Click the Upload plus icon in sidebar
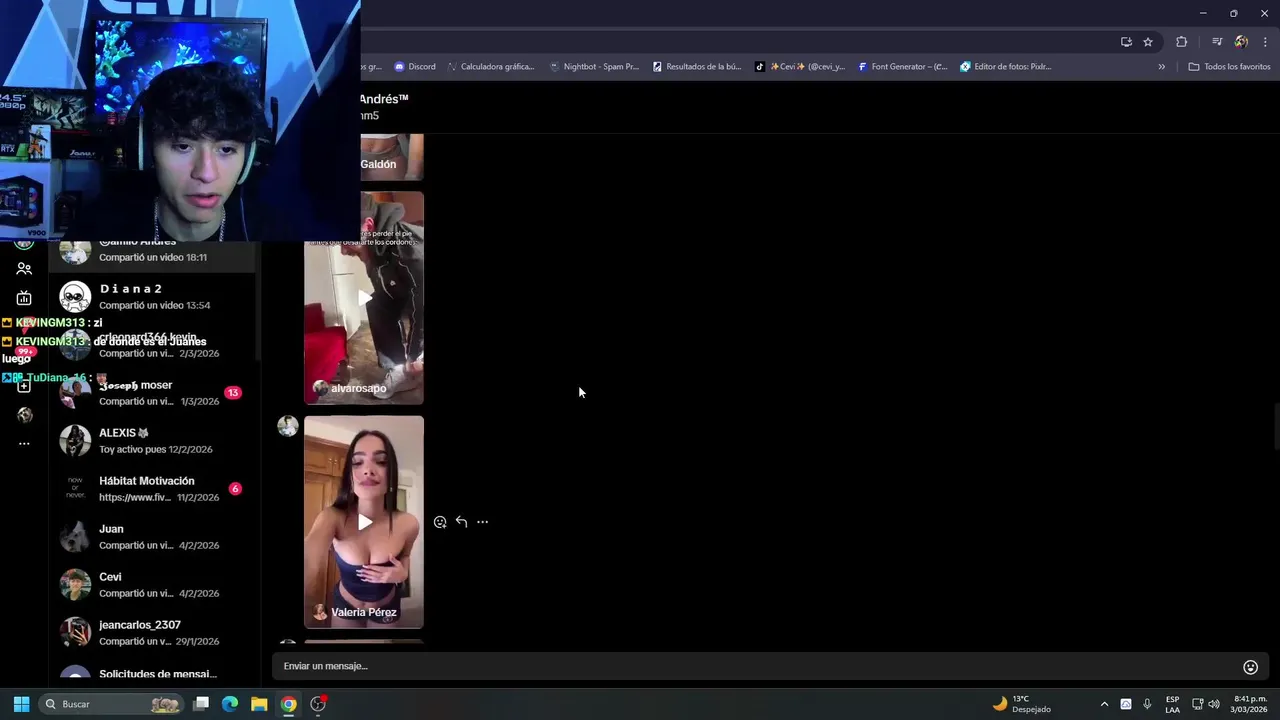The image size is (1280, 720). (x=24, y=386)
